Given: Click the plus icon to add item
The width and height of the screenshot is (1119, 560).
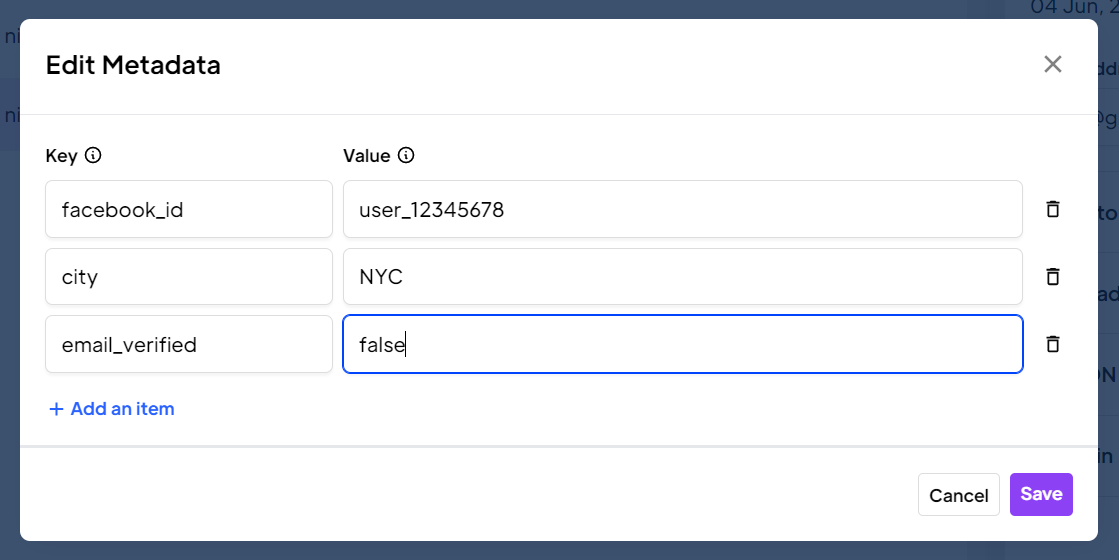Looking at the screenshot, I should [56, 409].
